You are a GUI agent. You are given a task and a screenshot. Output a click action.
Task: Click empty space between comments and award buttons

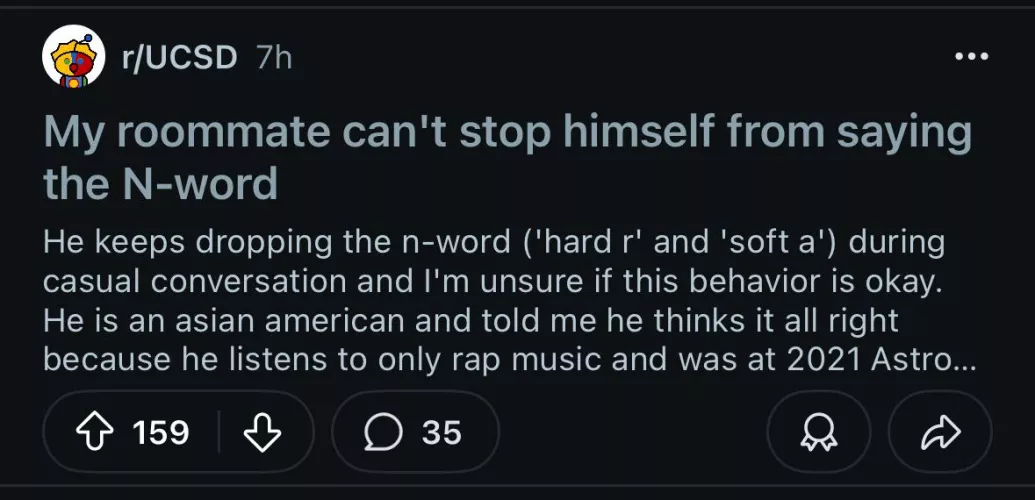tap(630, 432)
